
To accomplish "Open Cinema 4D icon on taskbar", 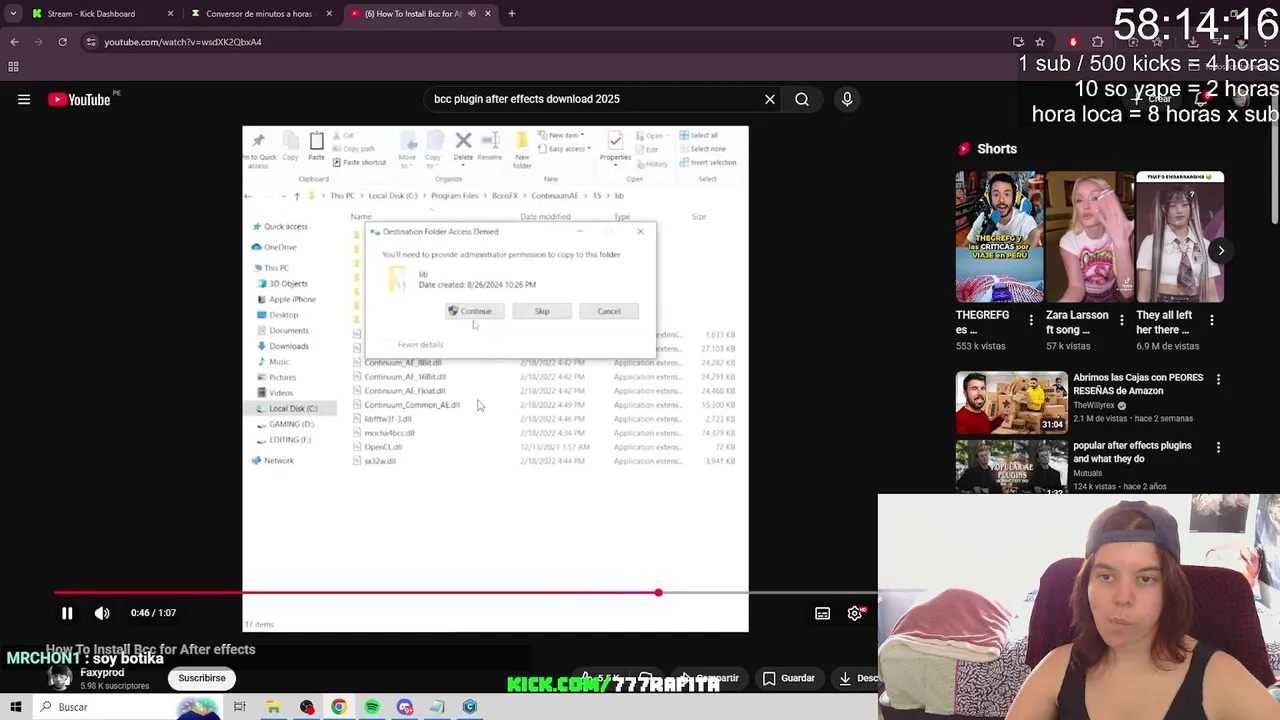I will pos(470,707).
